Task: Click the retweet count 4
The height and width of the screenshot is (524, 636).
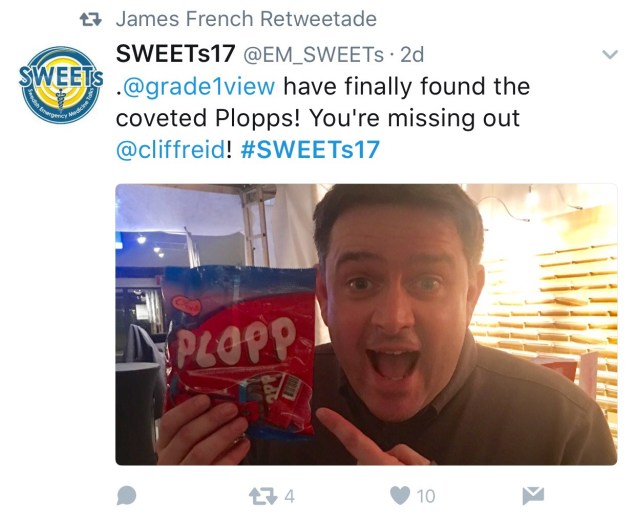Action: click(x=289, y=496)
